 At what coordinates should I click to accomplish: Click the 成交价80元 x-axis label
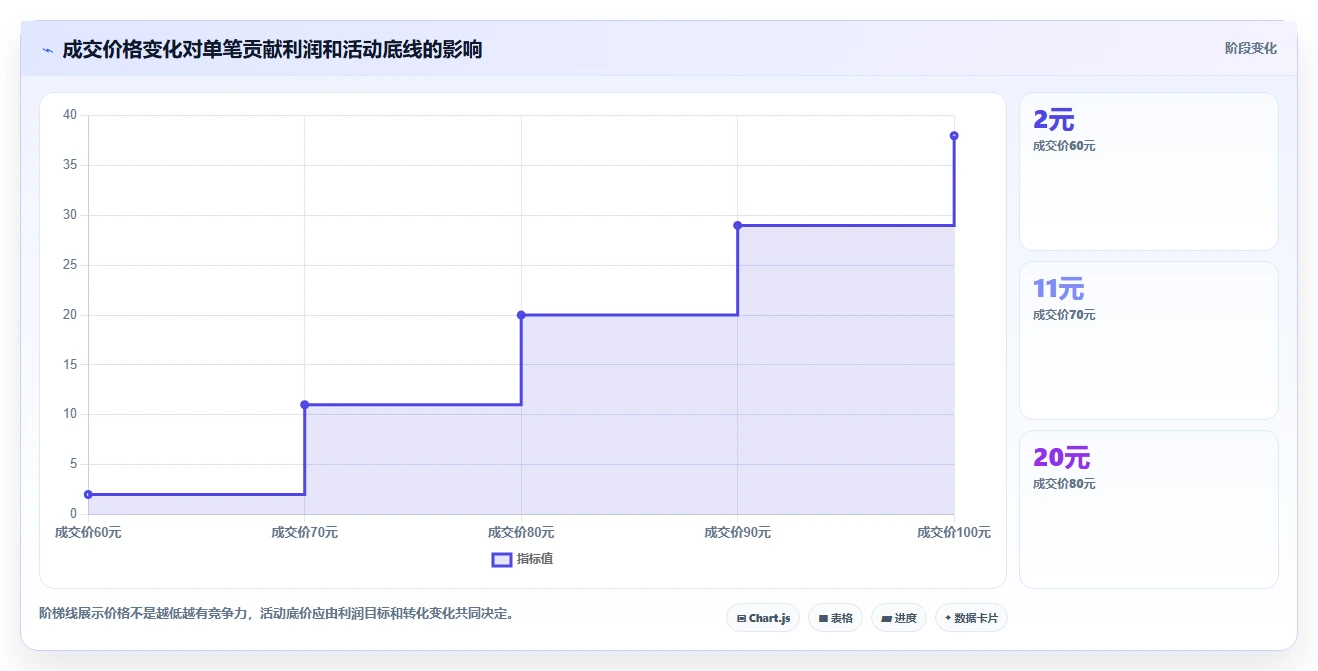521,532
